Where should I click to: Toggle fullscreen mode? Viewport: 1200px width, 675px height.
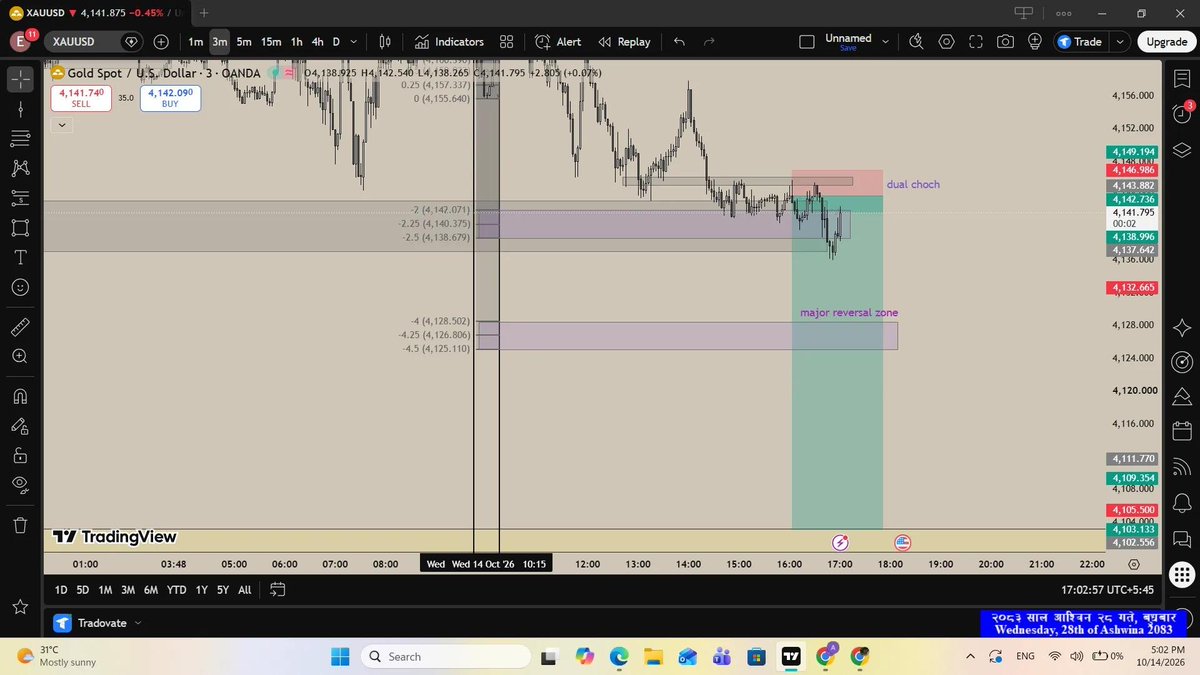click(976, 42)
